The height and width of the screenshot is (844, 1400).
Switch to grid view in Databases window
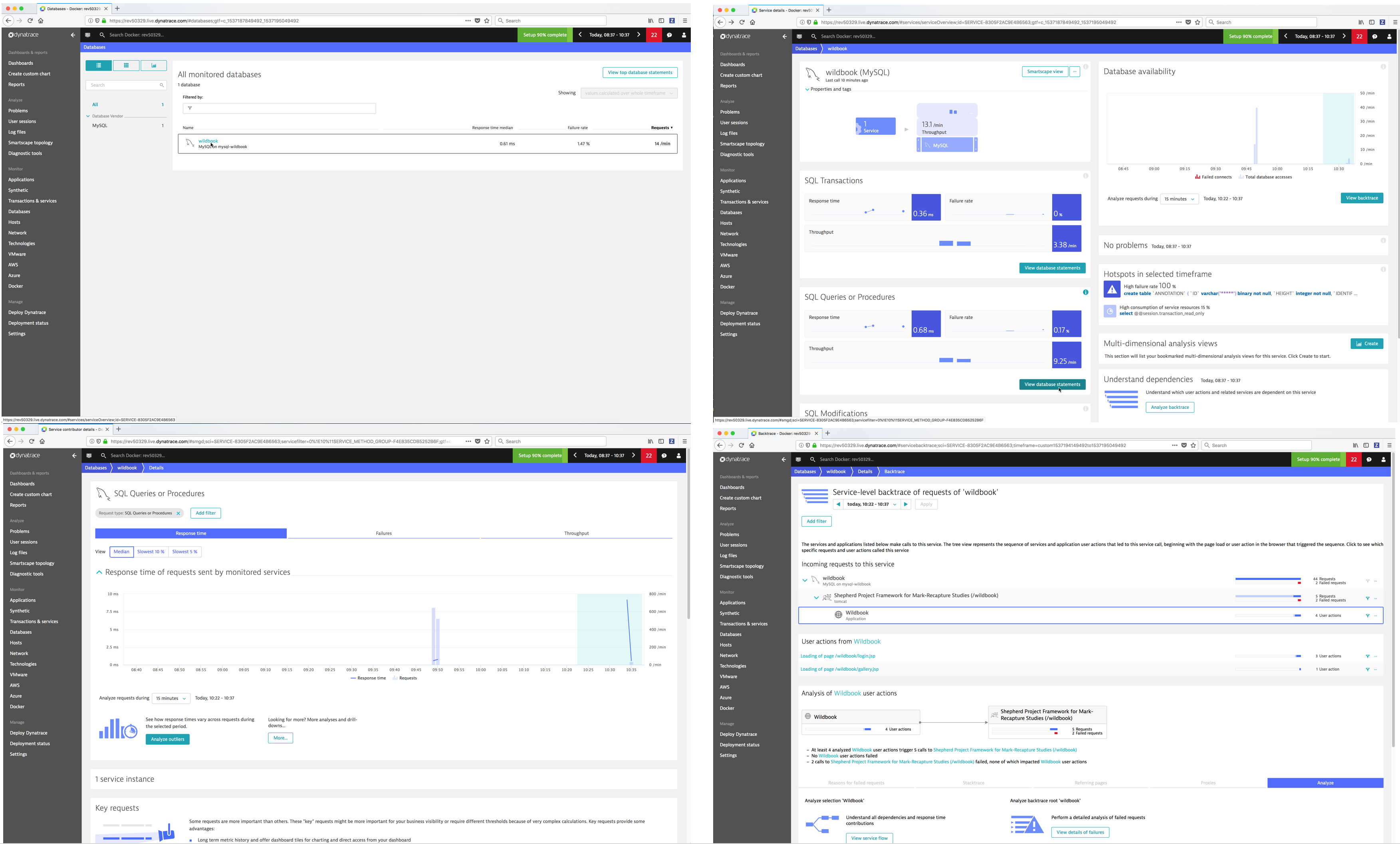(x=126, y=65)
